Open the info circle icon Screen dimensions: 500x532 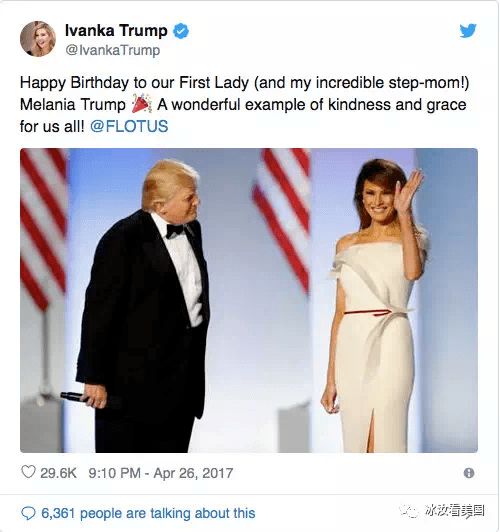(x=469, y=473)
